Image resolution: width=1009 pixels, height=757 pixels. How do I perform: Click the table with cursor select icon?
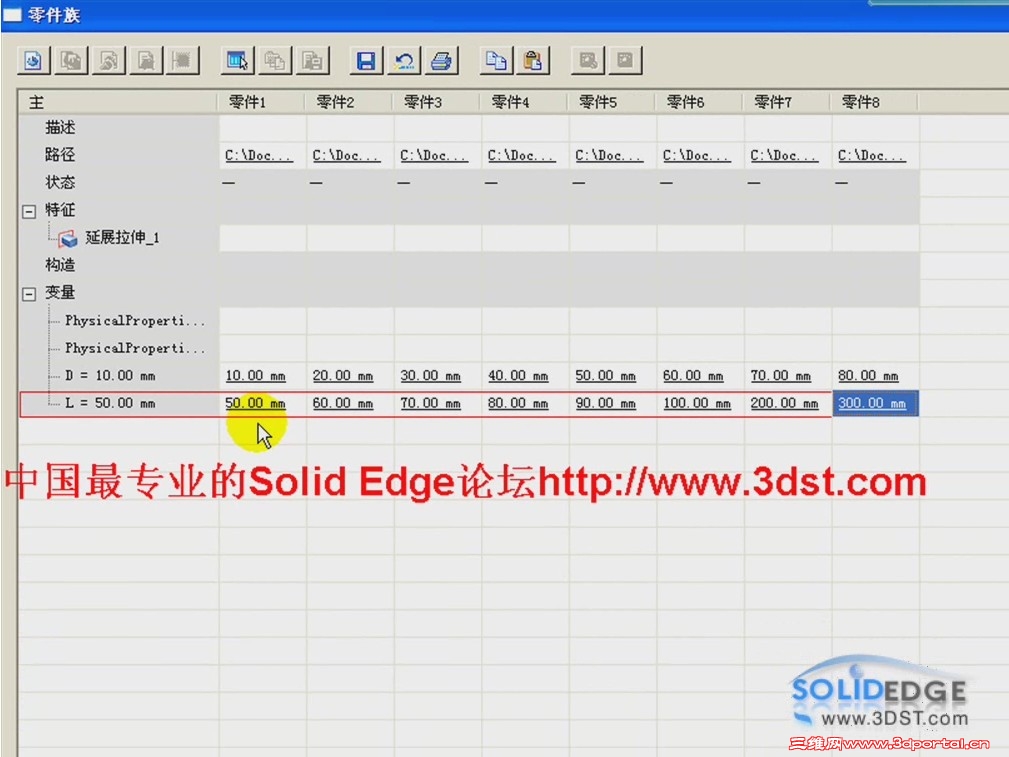point(237,61)
